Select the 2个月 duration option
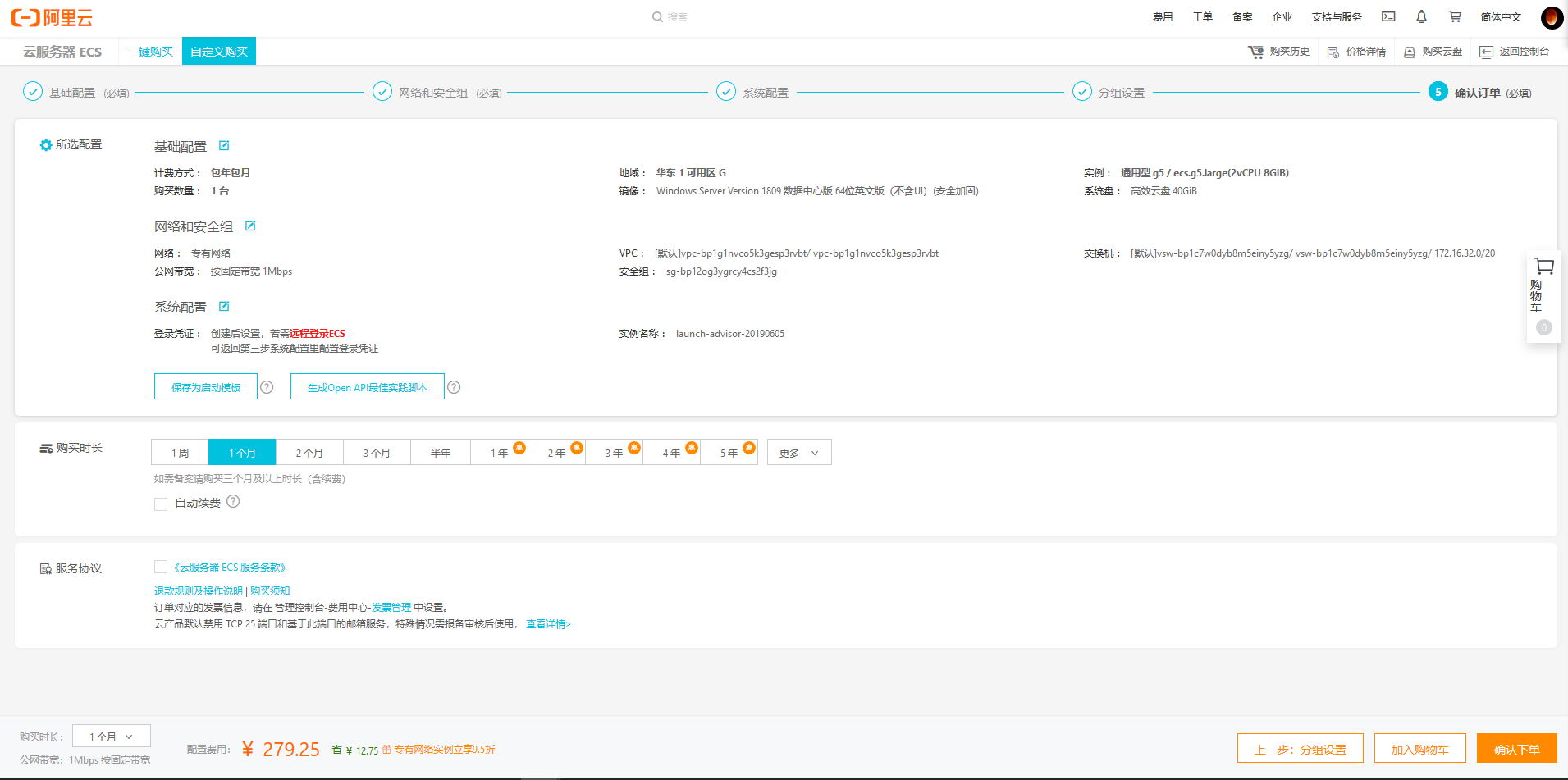 (309, 452)
